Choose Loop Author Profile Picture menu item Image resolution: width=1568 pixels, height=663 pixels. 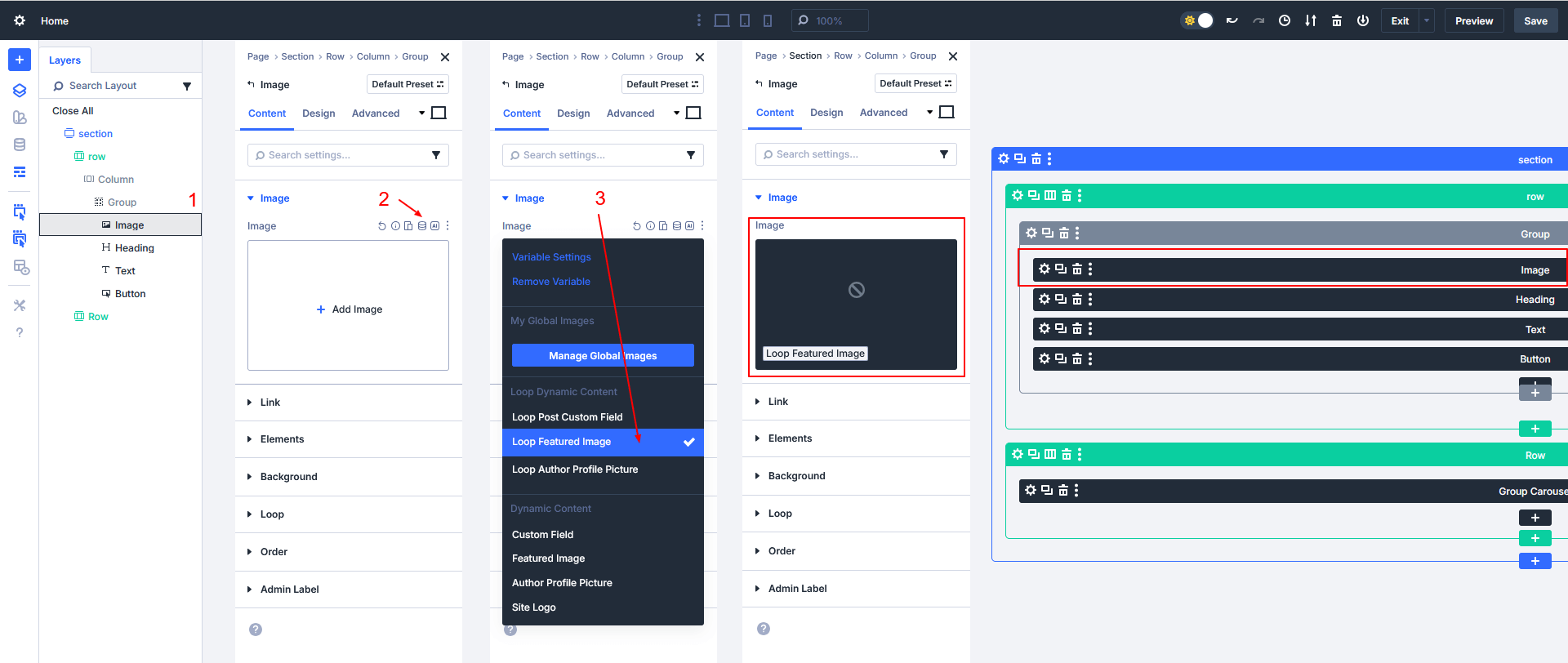(575, 469)
